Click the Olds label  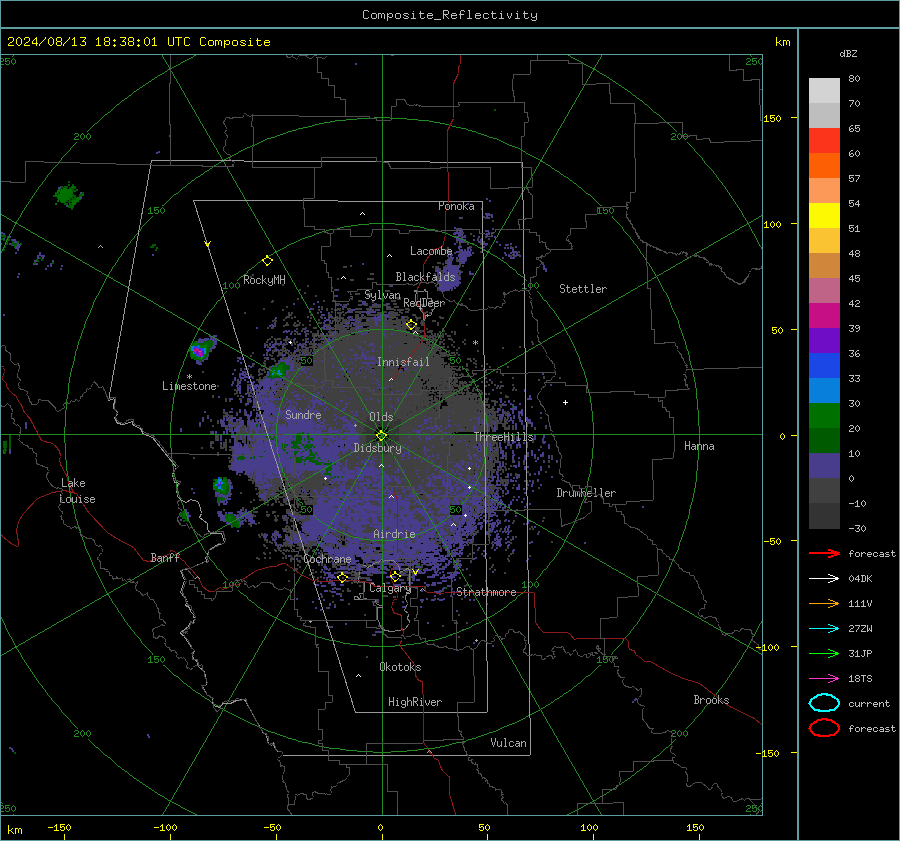click(381, 417)
